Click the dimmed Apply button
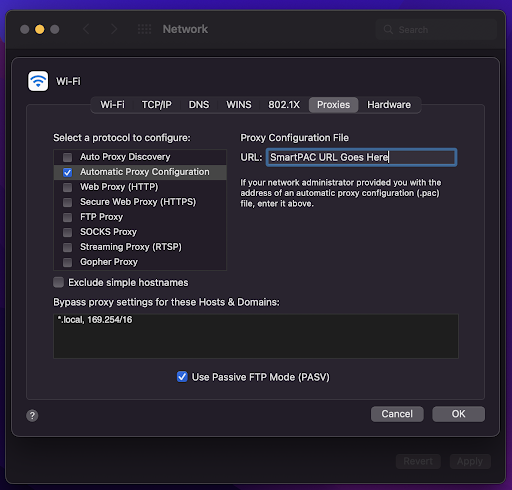 [470, 461]
